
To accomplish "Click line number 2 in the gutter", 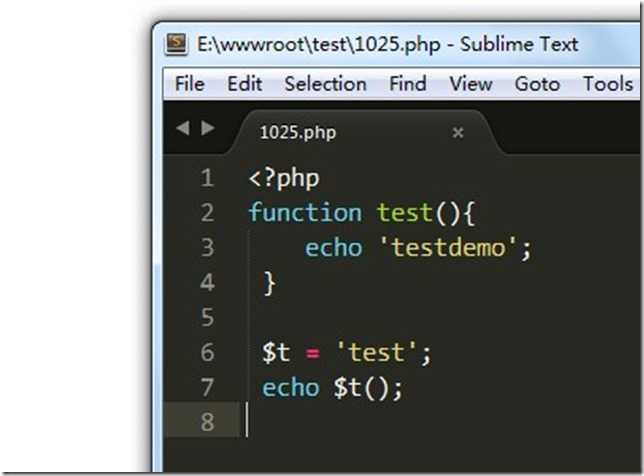I will [207, 212].
